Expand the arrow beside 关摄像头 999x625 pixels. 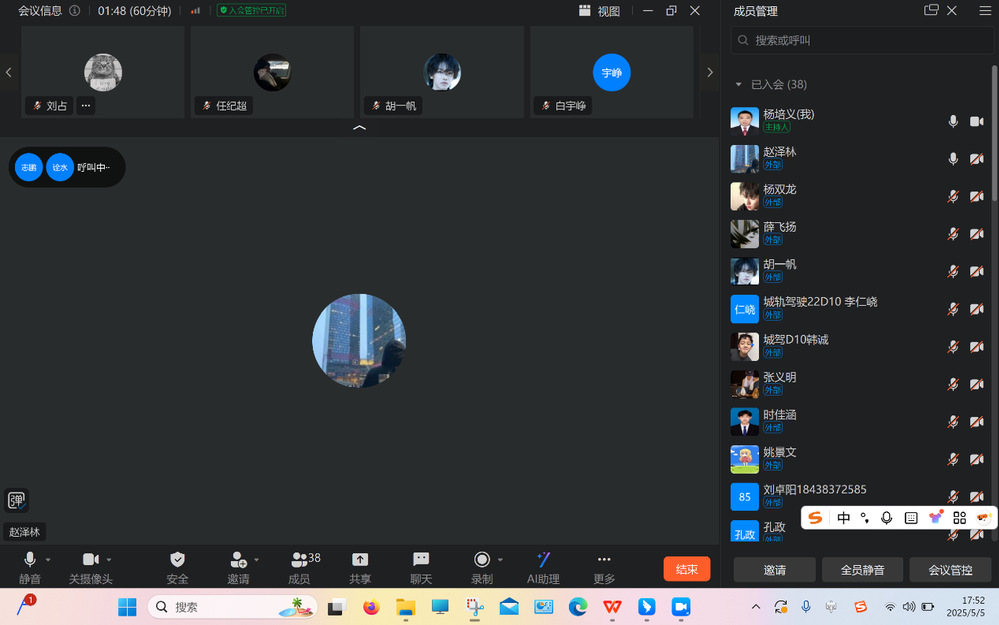coord(109,560)
